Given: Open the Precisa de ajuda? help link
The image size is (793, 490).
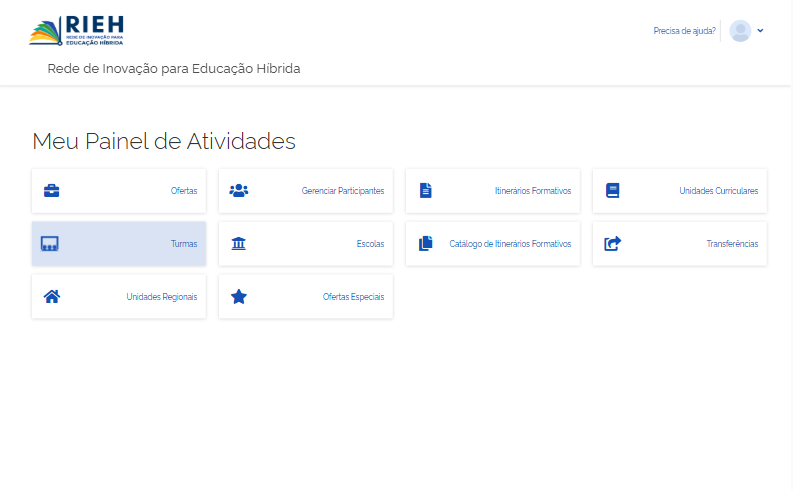Looking at the screenshot, I should point(684,31).
